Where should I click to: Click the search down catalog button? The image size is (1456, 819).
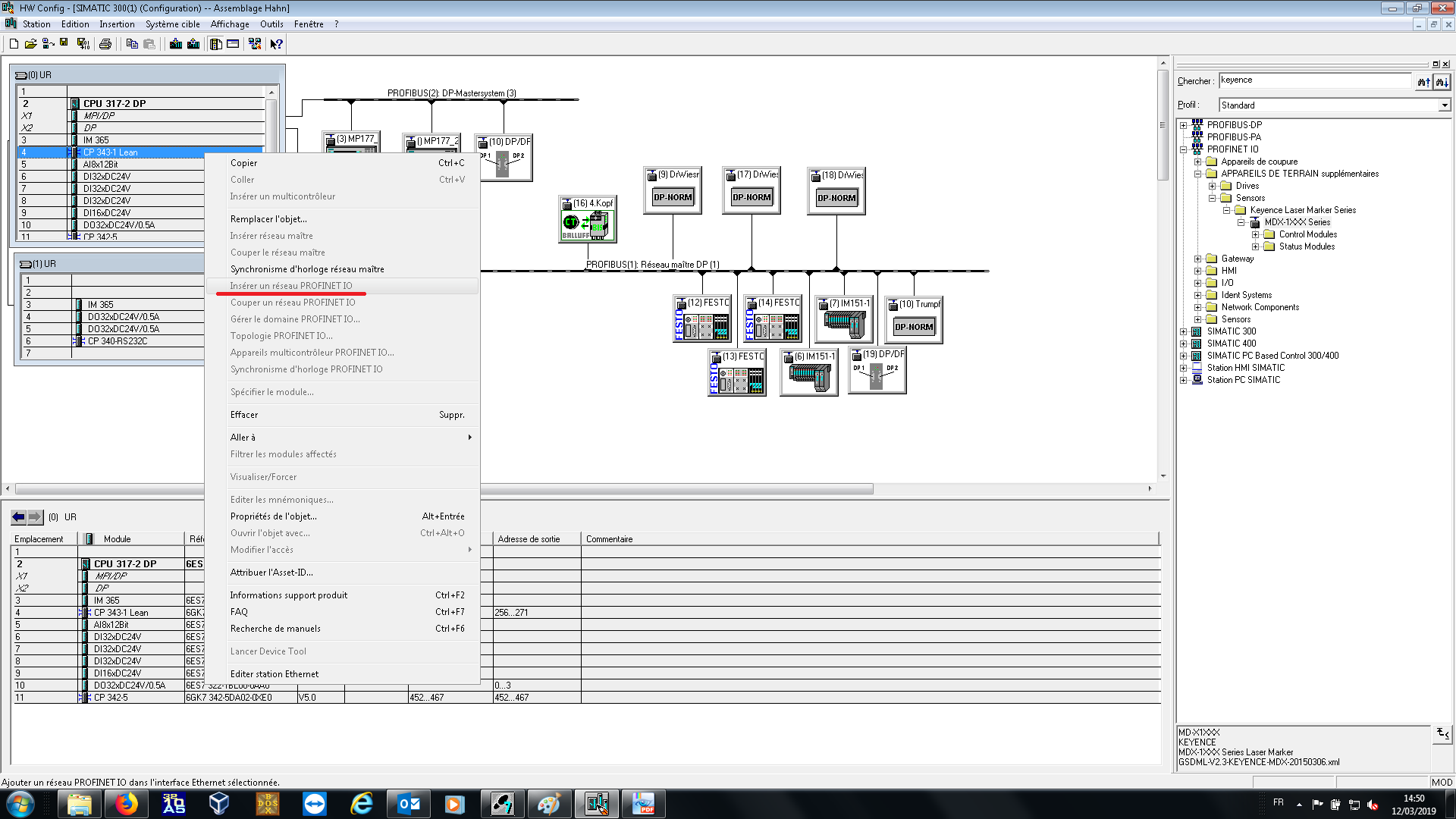tap(1442, 82)
